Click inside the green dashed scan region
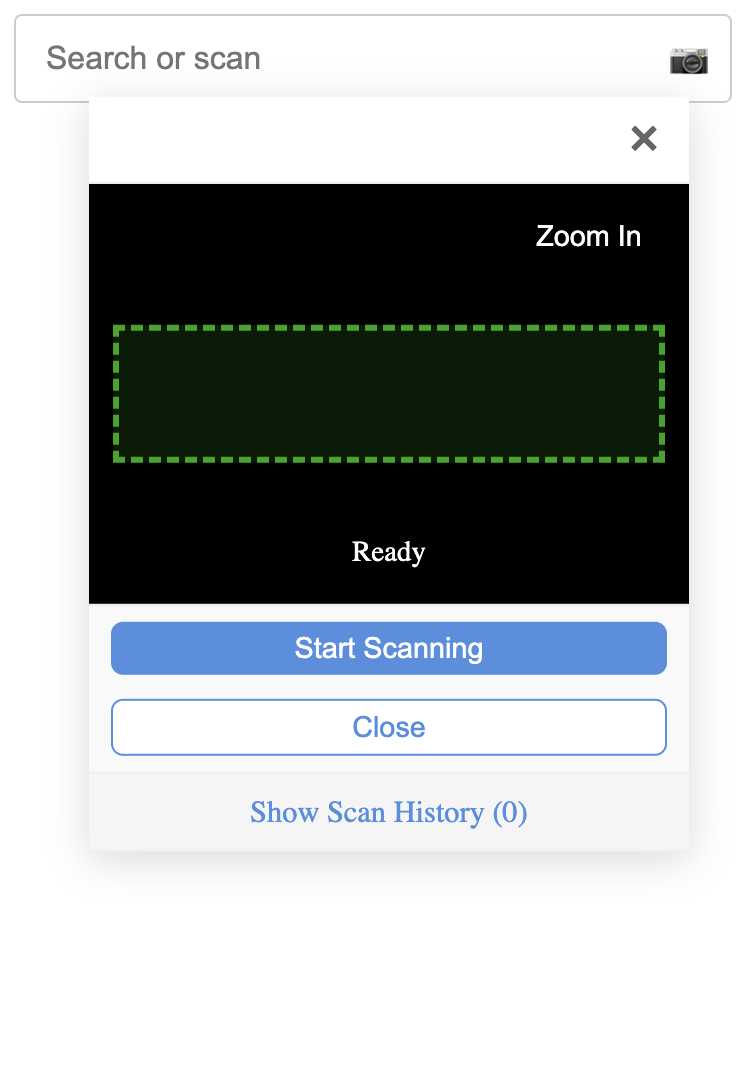744x1080 pixels. tap(388, 393)
